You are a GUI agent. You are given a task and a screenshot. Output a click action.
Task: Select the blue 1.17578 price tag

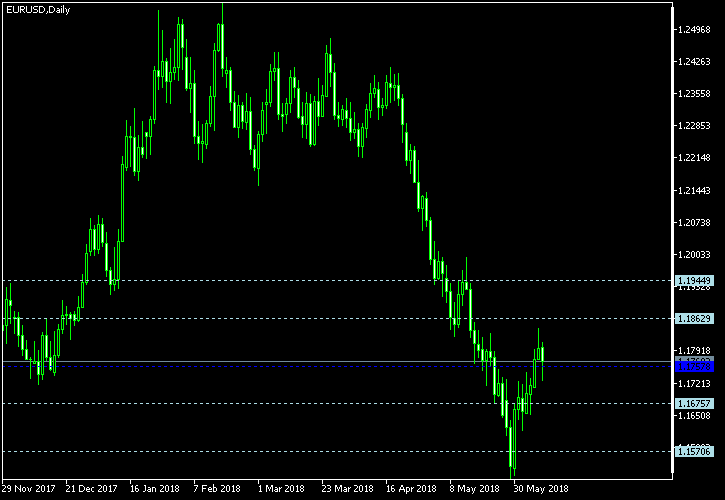694,367
